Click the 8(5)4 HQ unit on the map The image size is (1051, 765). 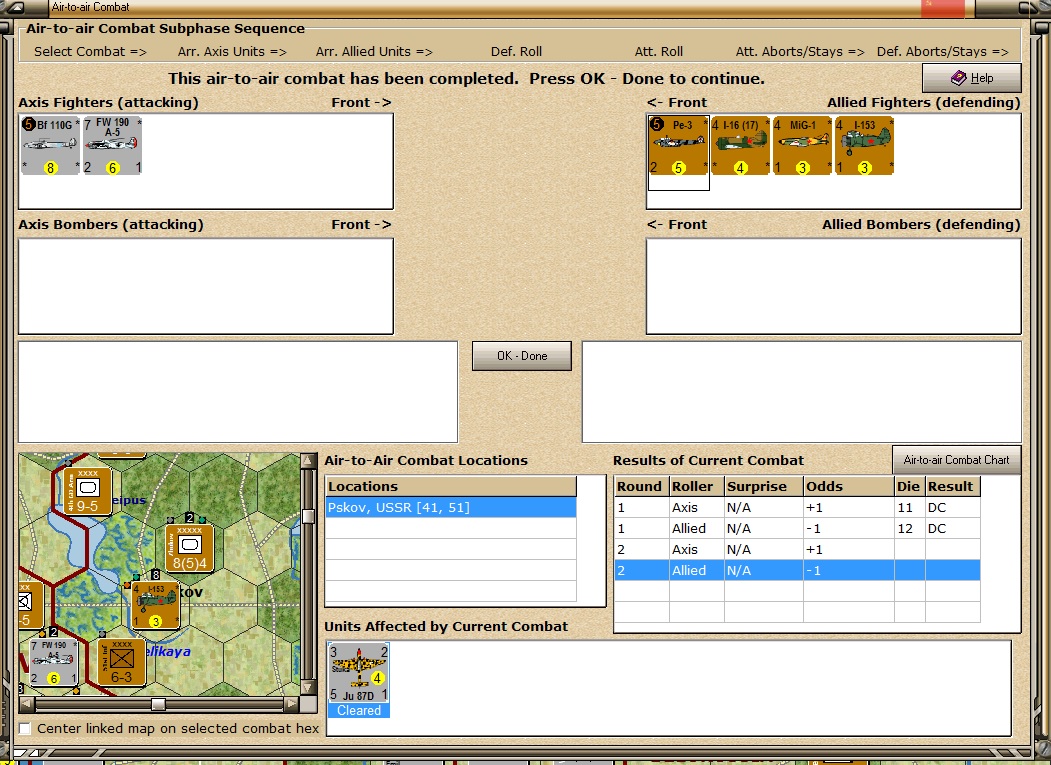pos(190,548)
